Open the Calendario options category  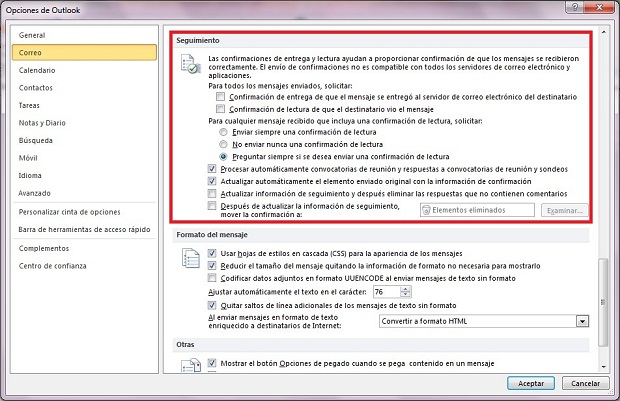(x=84, y=70)
